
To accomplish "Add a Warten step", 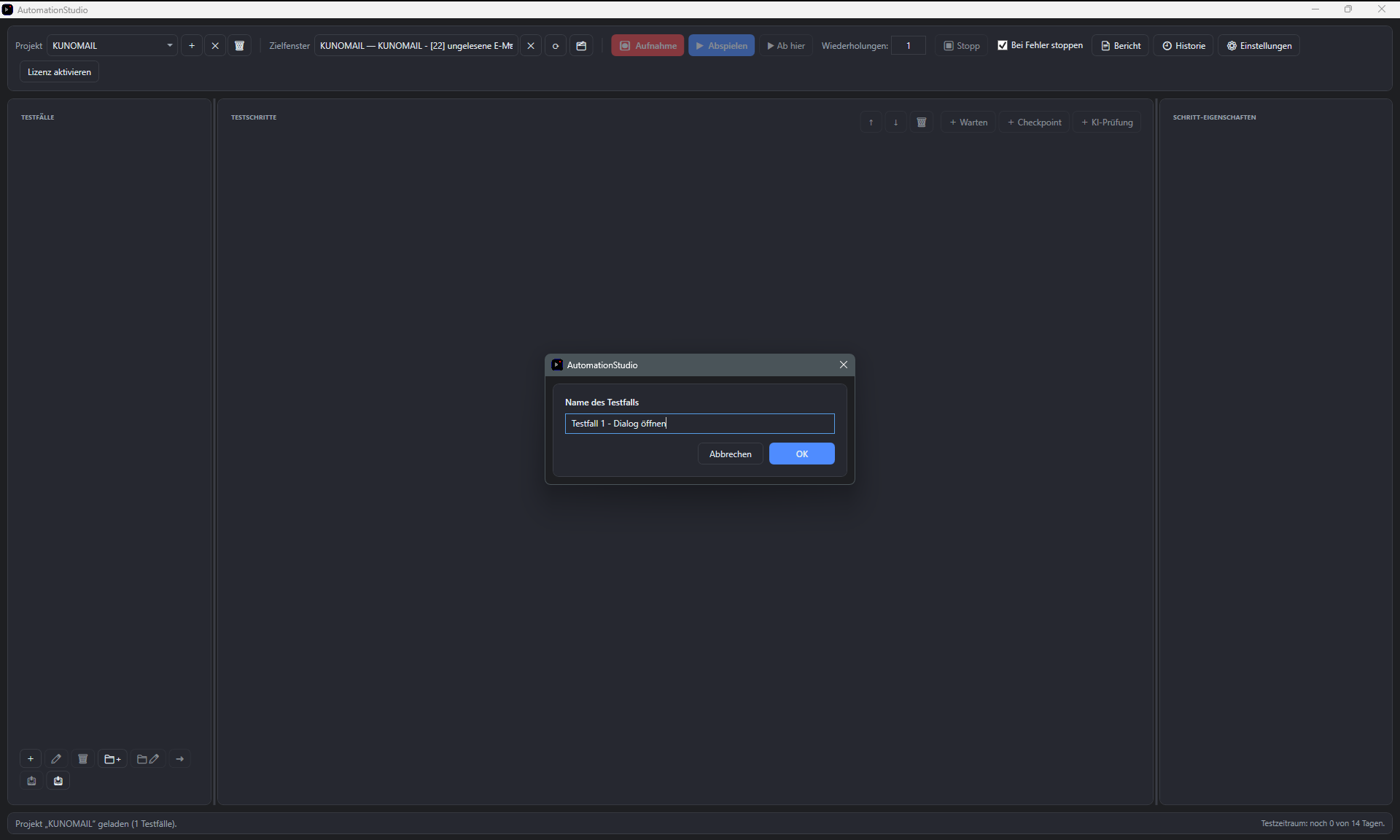I will click(968, 122).
